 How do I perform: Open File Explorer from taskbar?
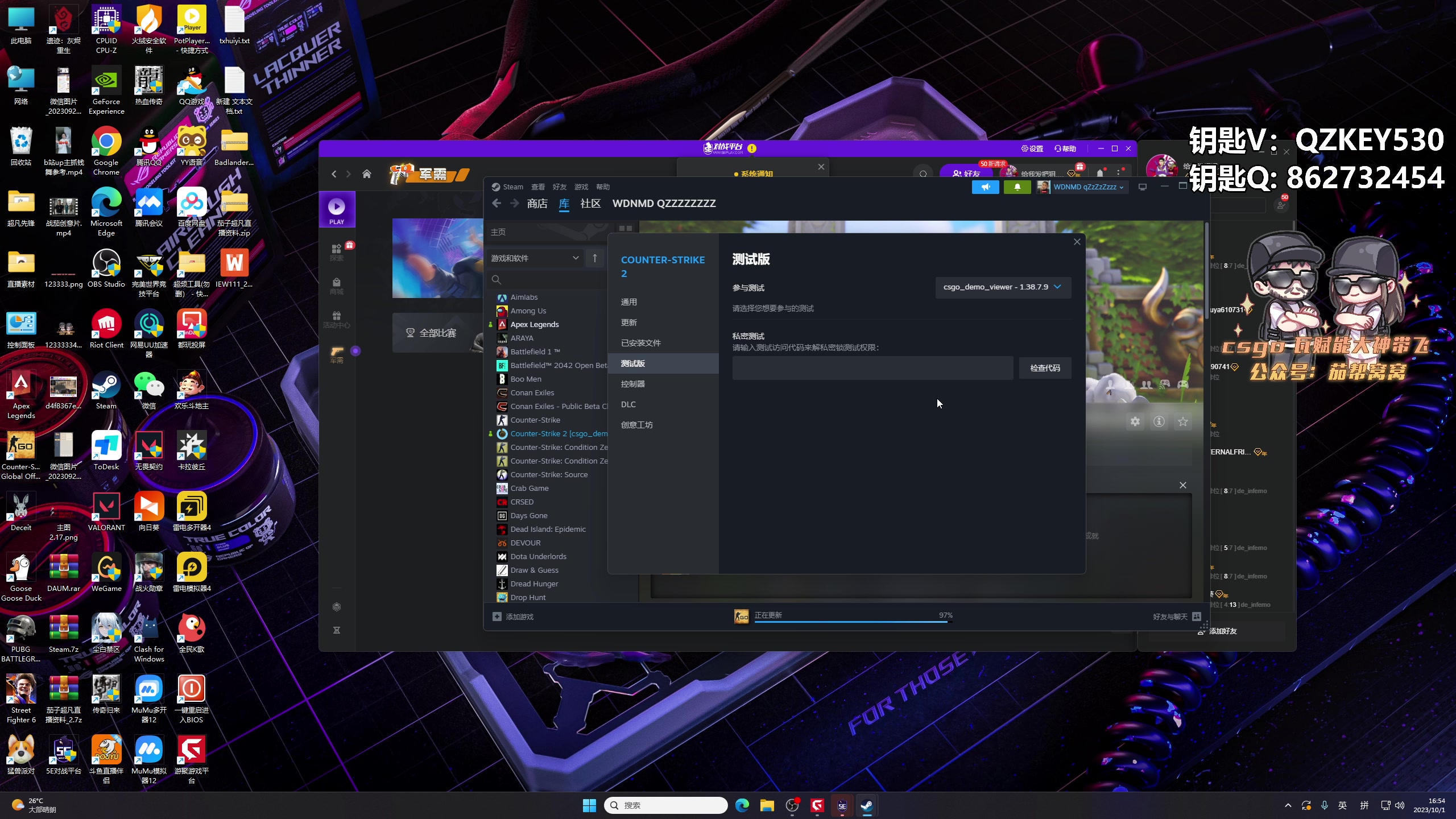pos(767,805)
